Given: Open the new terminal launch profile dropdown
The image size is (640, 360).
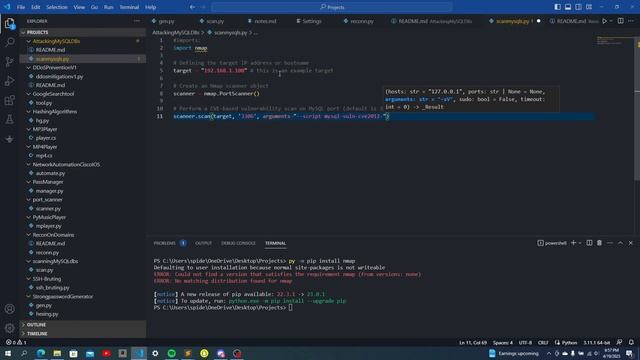Looking at the screenshot, I should [x=580, y=243].
